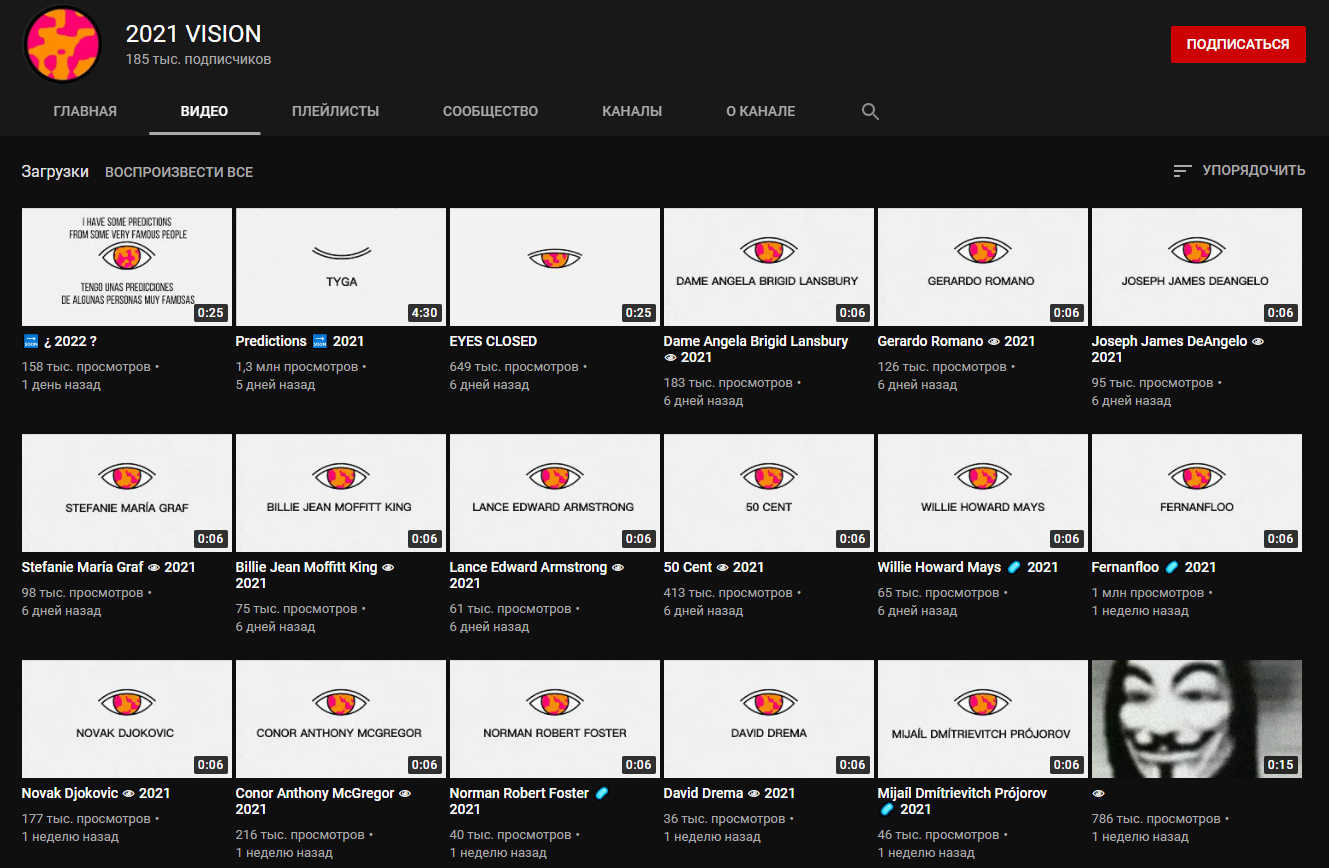Click 'Willie Howard Mays 2021' title
The height and width of the screenshot is (868, 1329).
tap(968, 567)
